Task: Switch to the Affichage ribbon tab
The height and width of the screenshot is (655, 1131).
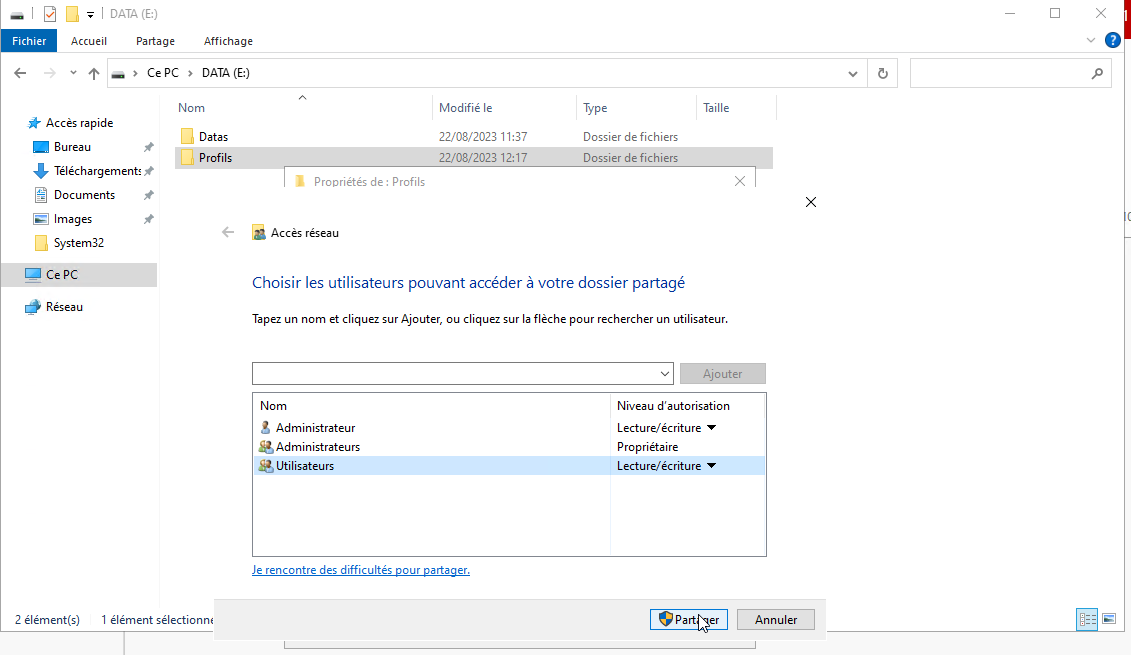Action: pos(228,41)
